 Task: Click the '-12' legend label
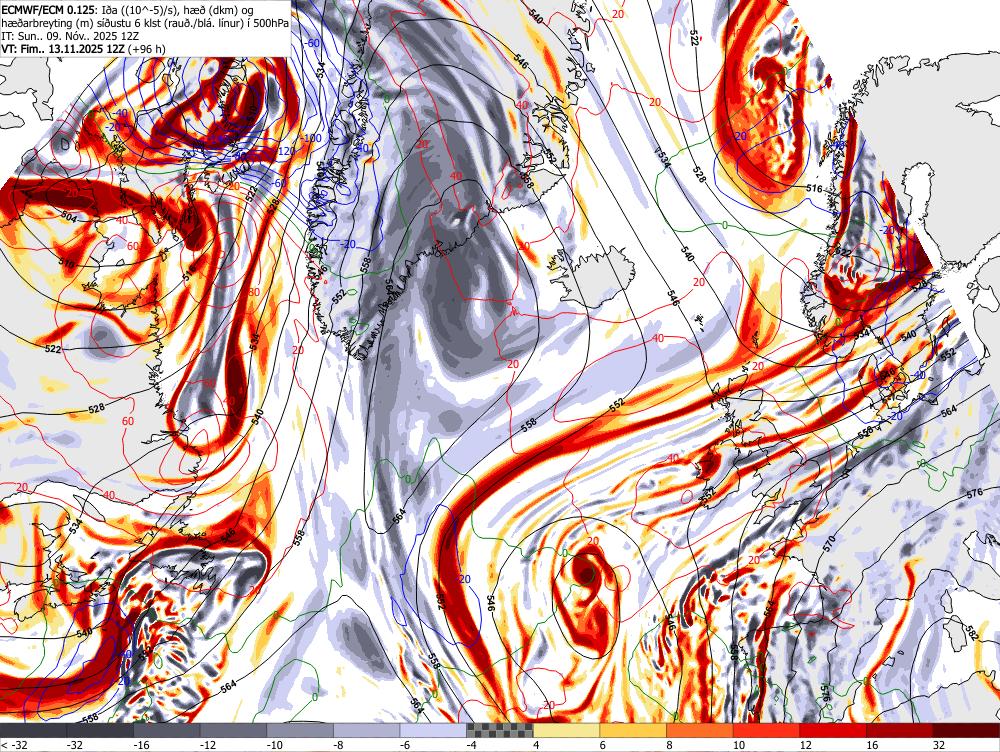208,745
